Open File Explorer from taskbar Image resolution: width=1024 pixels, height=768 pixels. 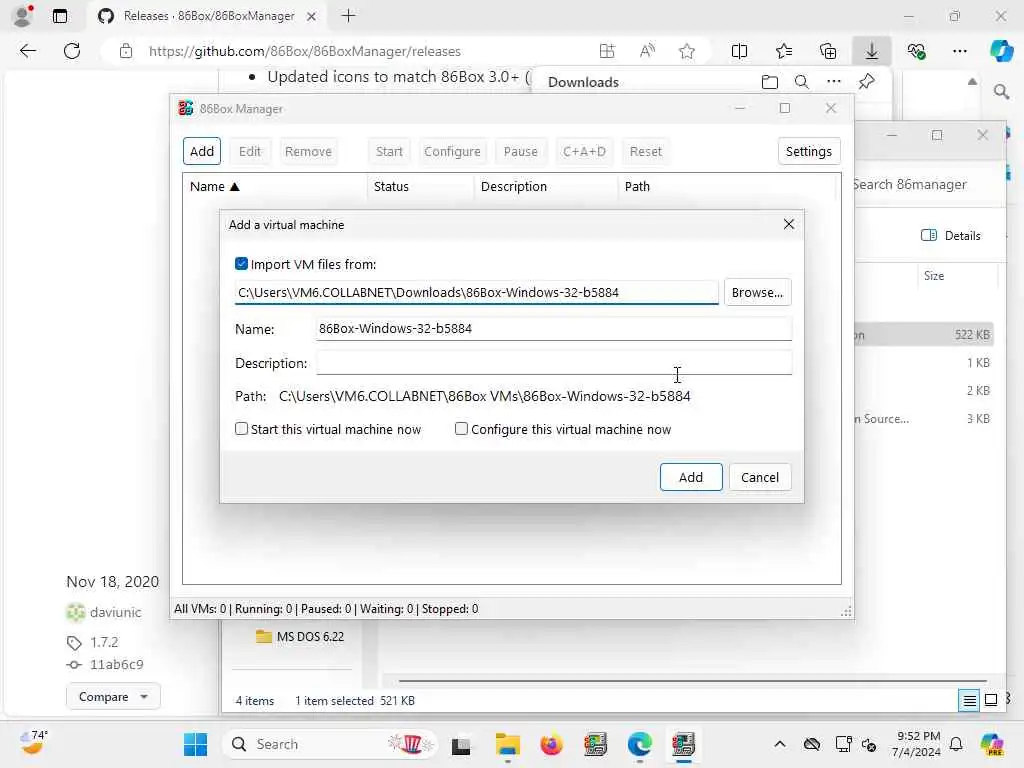point(507,744)
